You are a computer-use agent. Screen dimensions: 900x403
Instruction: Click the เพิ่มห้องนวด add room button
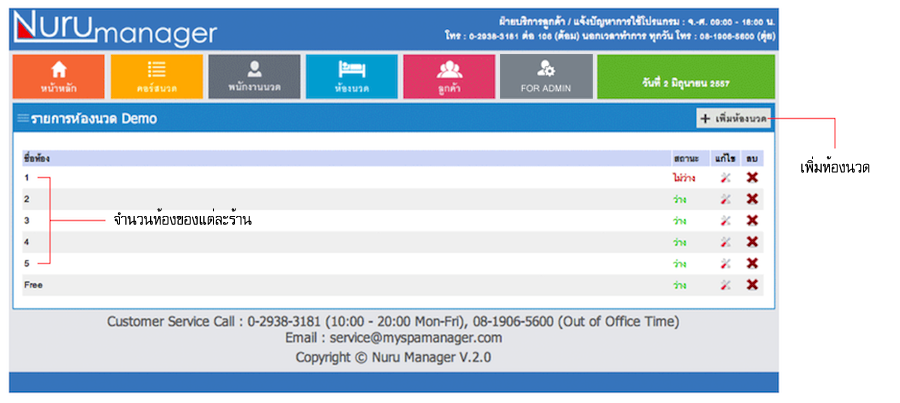click(734, 119)
